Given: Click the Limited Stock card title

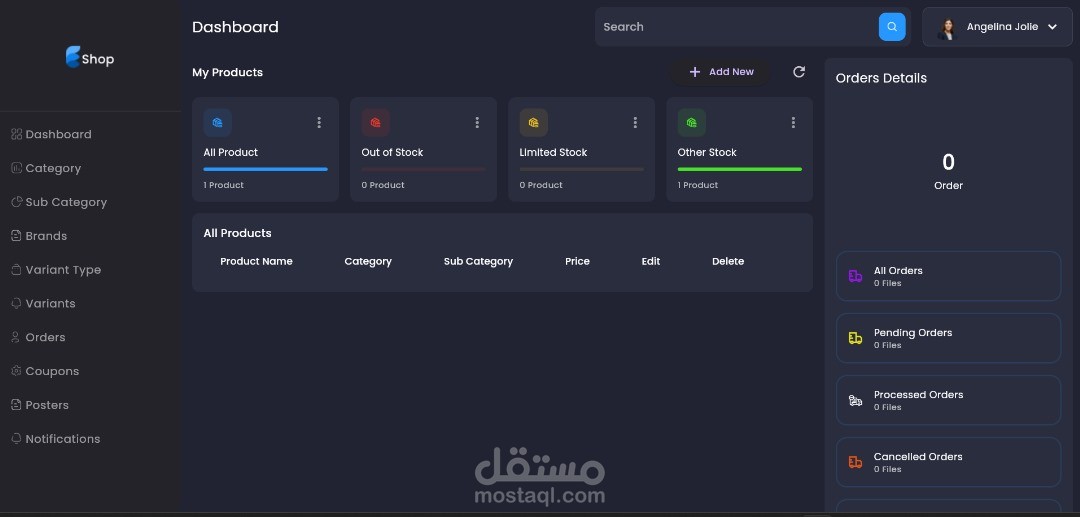Looking at the screenshot, I should coord(553,152).
